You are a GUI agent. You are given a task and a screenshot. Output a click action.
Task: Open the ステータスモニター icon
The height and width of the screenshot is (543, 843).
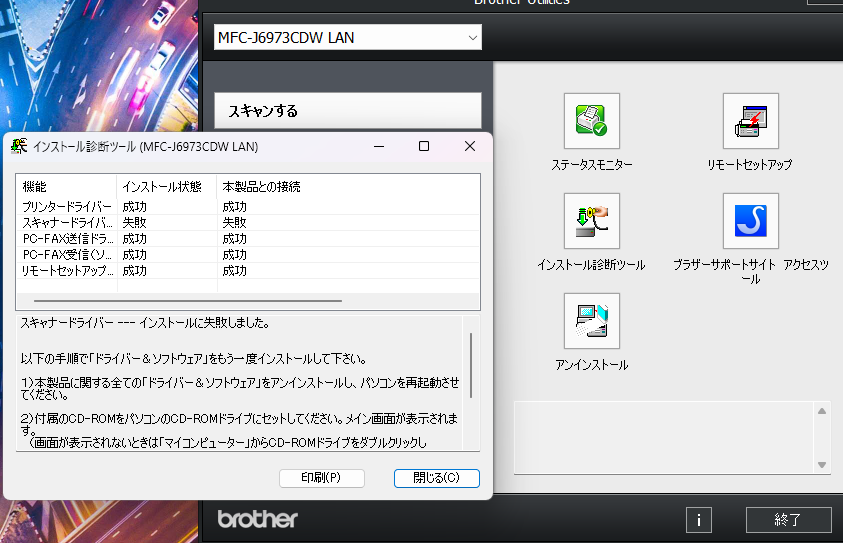(591, 121)
